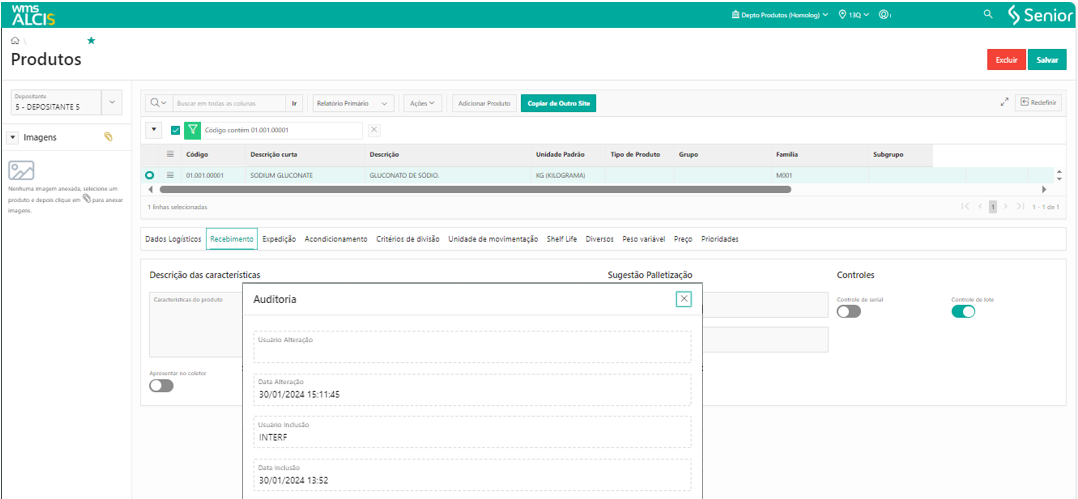1078x499 pixels.
Task: Click the header hamburger menu icon in the grid
Action: pos(170,155)
